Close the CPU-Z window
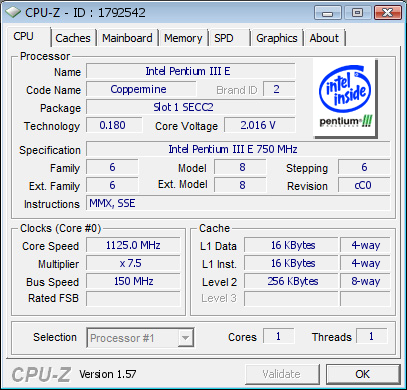 coord(387,13)
